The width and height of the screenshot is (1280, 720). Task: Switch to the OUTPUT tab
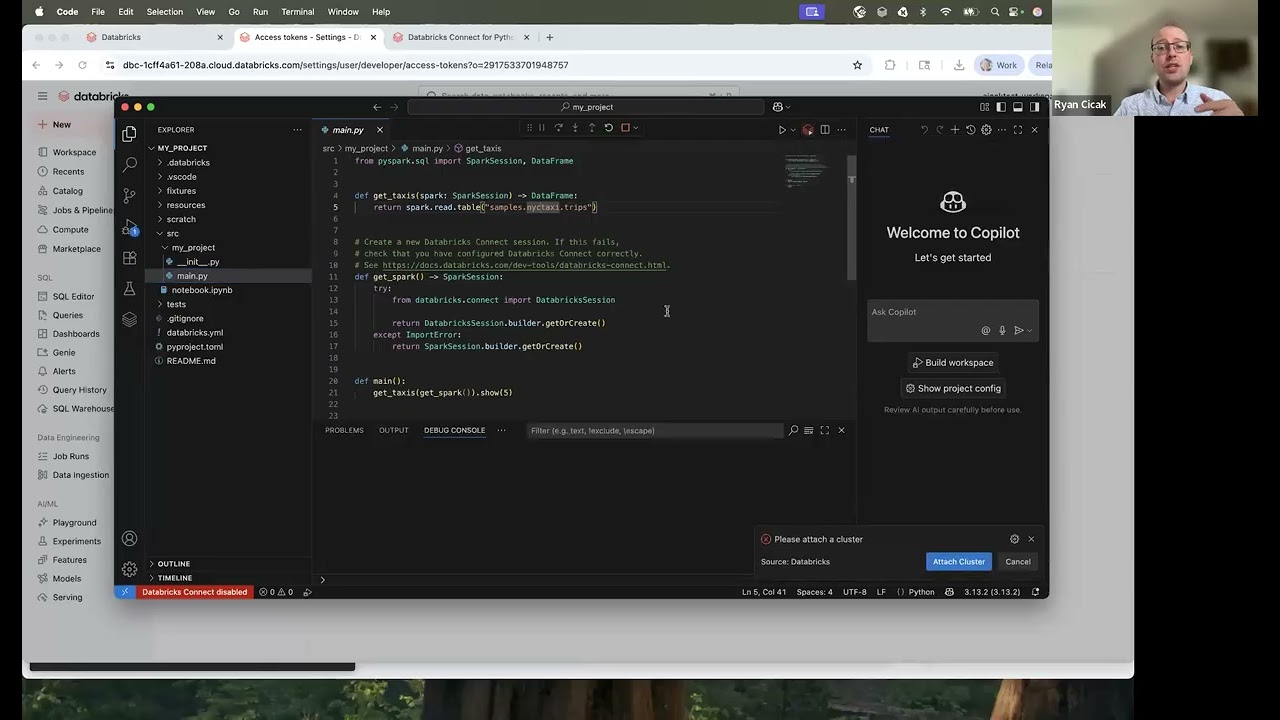(393, 431)
